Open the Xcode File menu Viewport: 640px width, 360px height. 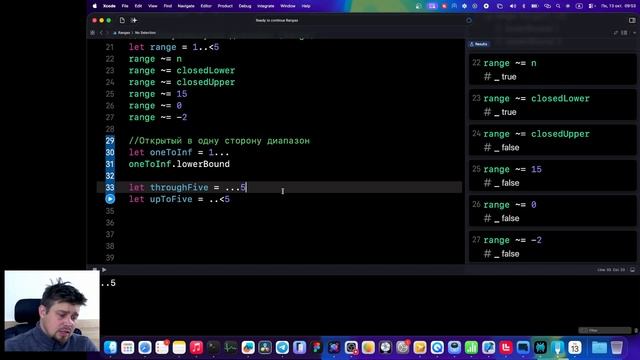click(x=125, y=6)
